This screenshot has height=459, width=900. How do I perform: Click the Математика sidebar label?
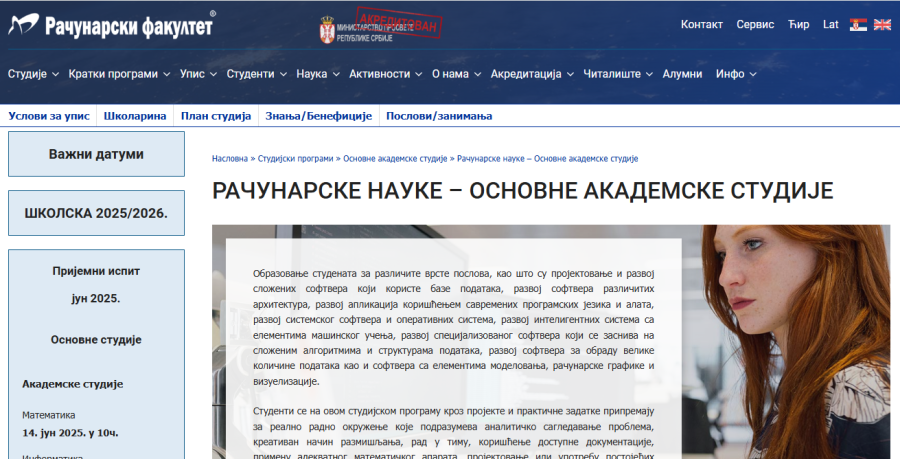pyautogui.click(x=49, y=415)
